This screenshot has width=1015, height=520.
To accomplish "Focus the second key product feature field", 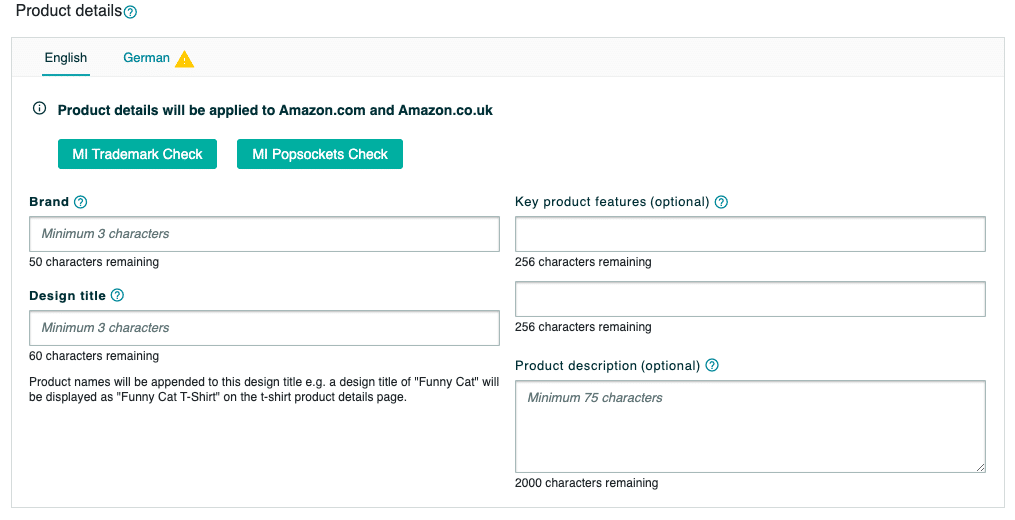I will point(750,299).
